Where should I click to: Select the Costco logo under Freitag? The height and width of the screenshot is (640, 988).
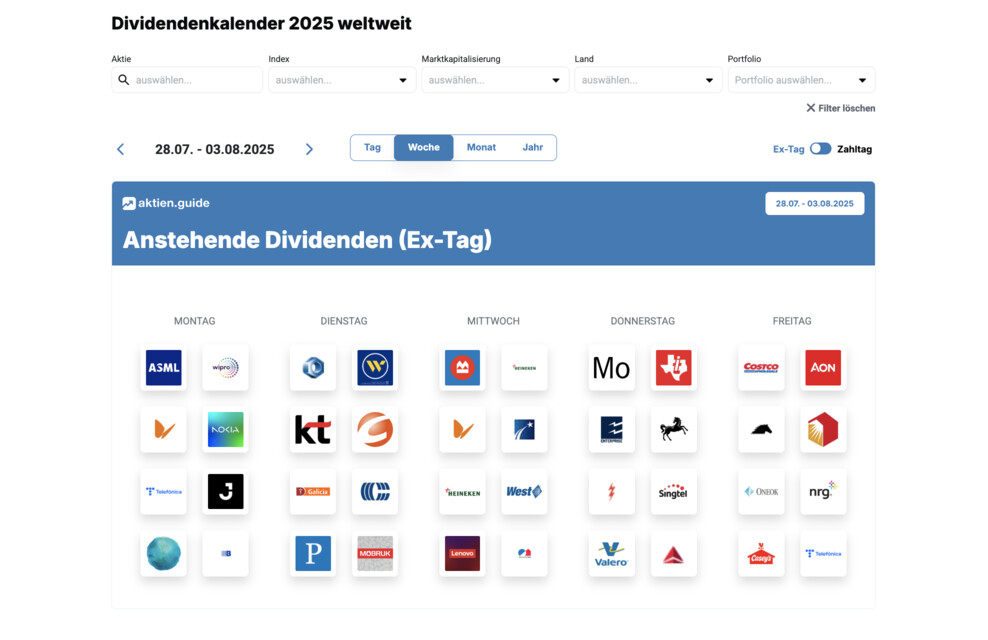click(761, 368)
